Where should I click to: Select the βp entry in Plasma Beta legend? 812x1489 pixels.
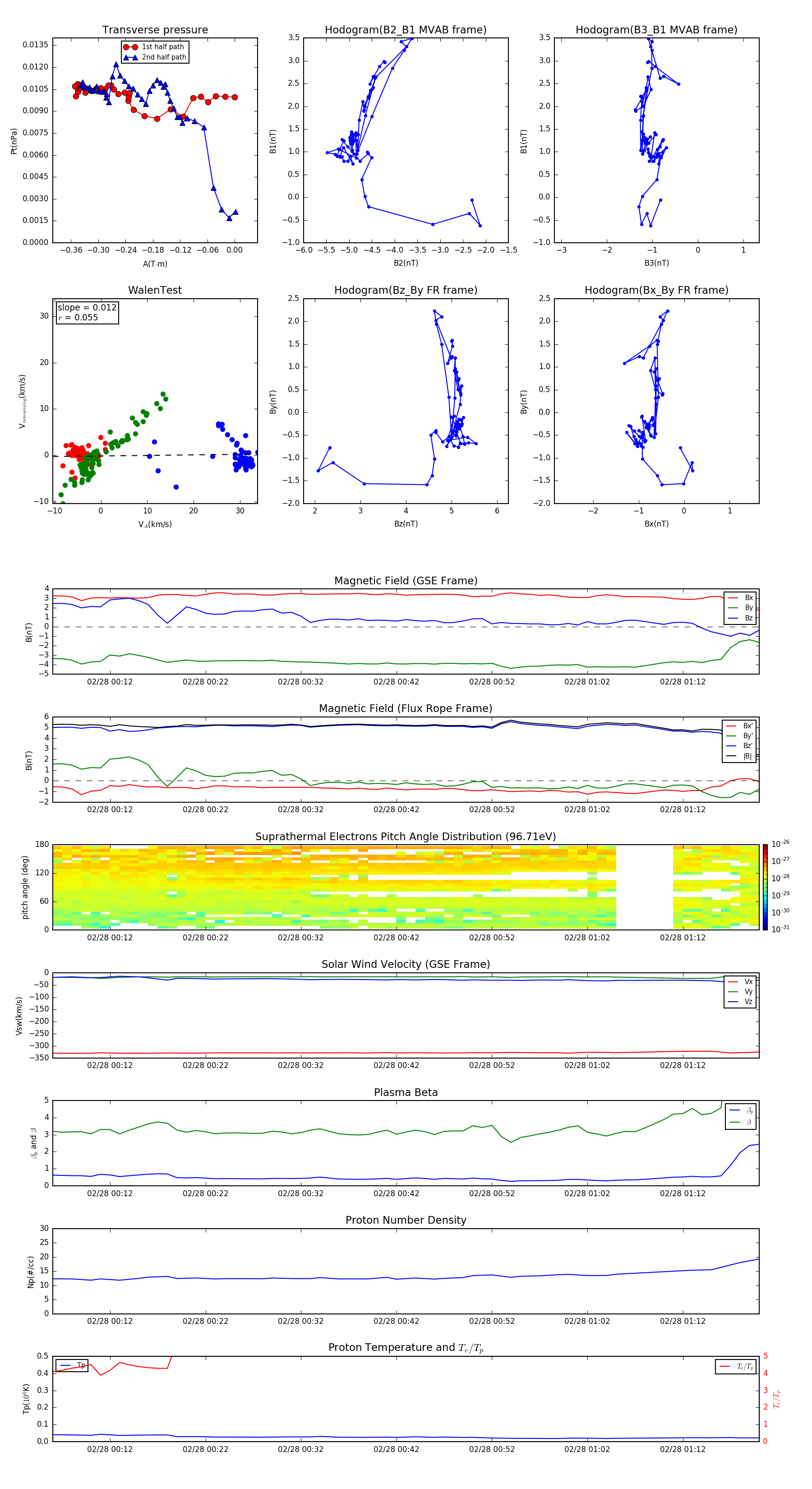pos(742,1110)
